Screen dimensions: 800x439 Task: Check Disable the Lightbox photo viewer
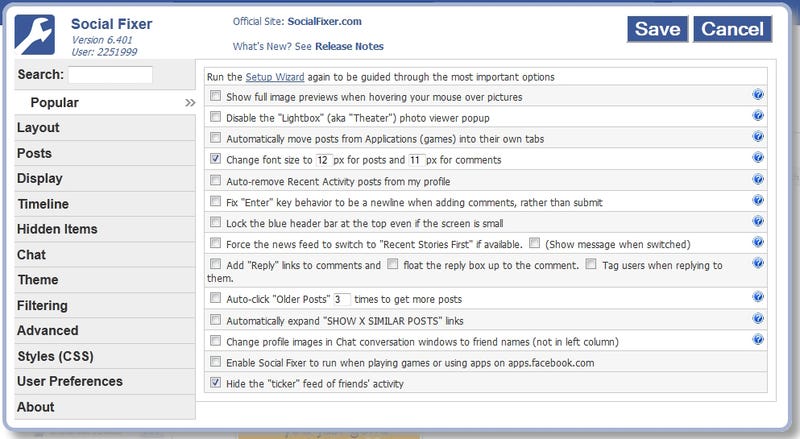[216, 117]
